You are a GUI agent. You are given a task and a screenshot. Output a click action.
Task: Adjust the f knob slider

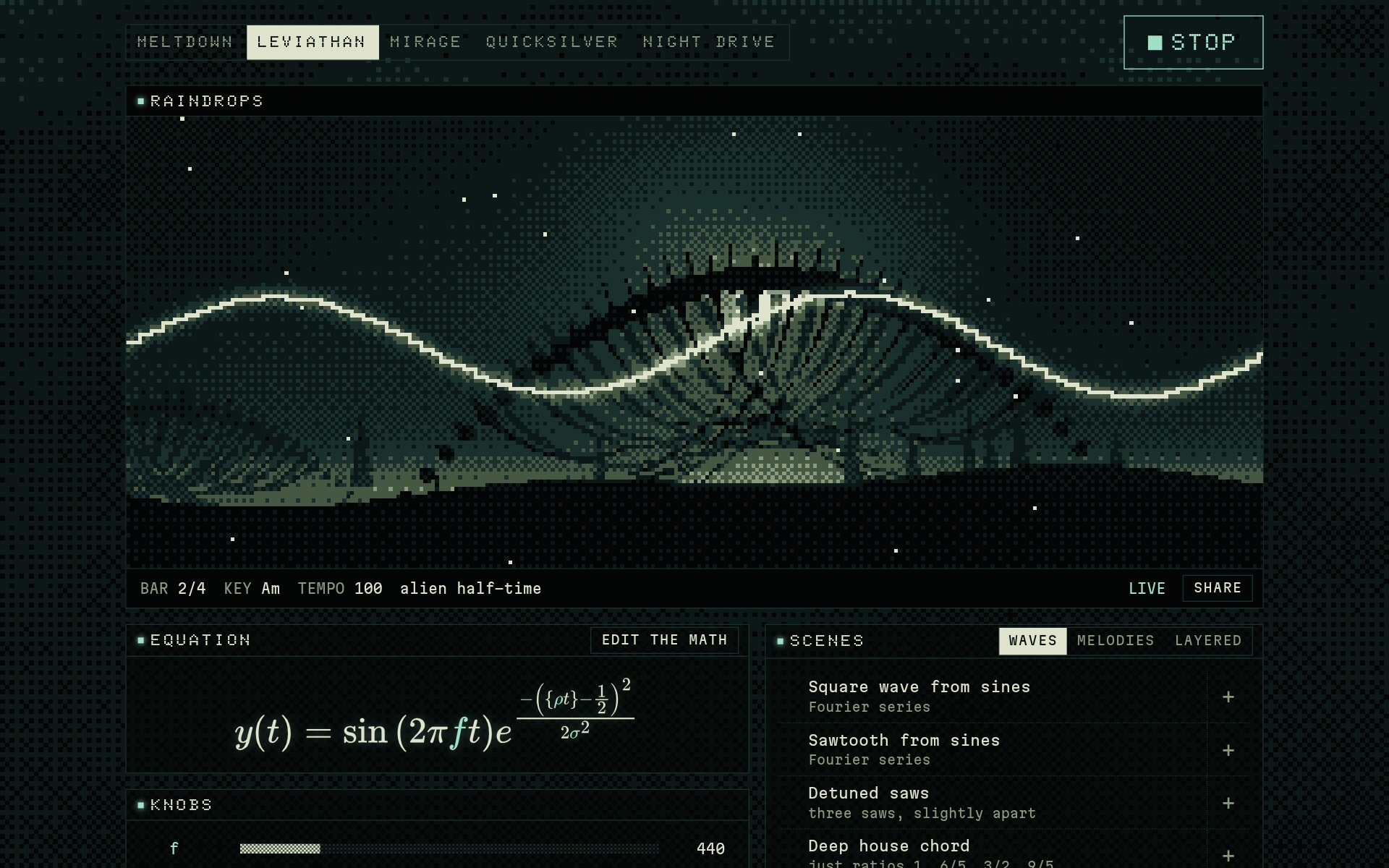449,848
